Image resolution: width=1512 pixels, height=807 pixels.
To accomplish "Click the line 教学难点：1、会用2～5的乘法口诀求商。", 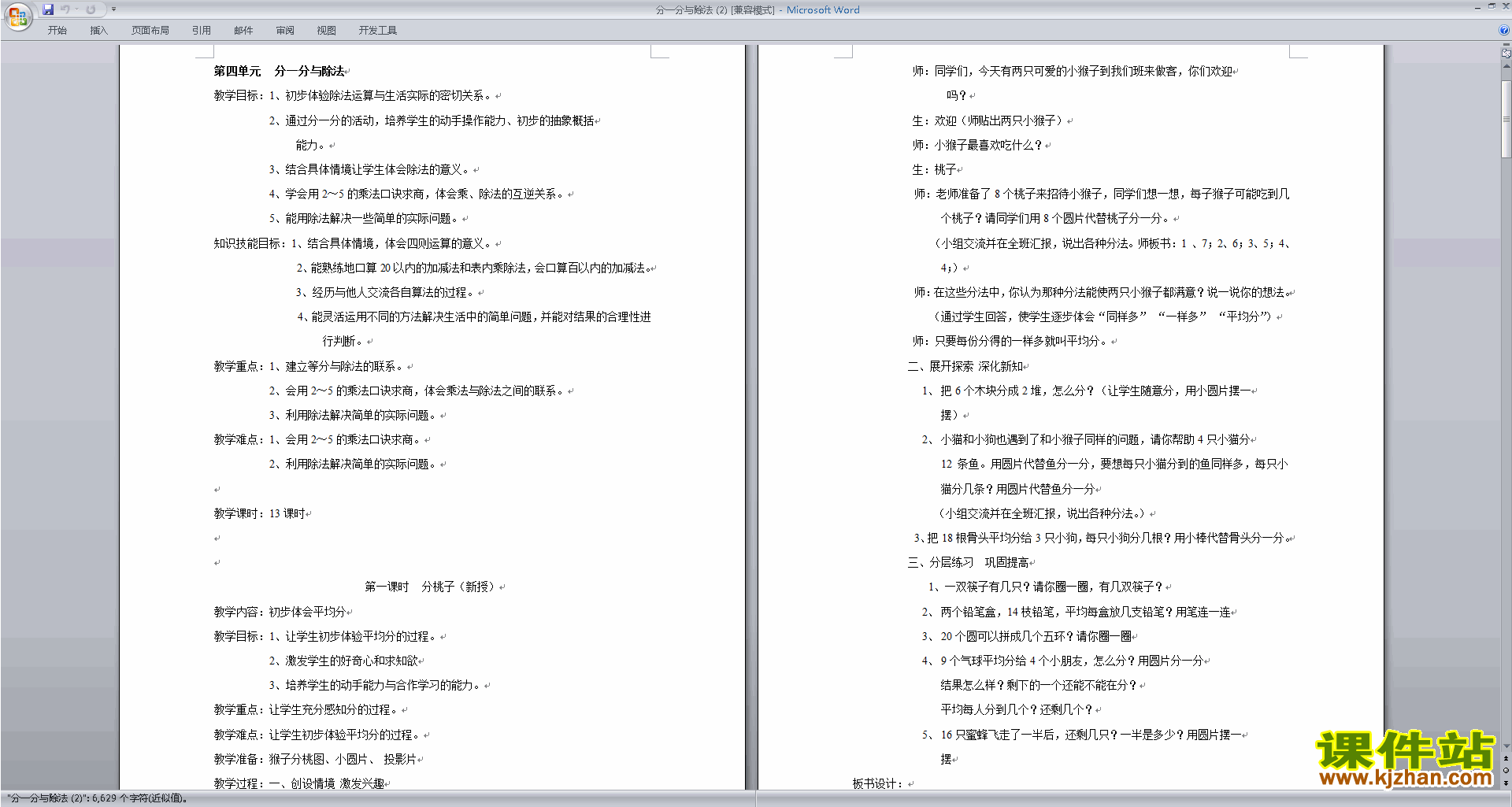I will click(x=318, y=439).
